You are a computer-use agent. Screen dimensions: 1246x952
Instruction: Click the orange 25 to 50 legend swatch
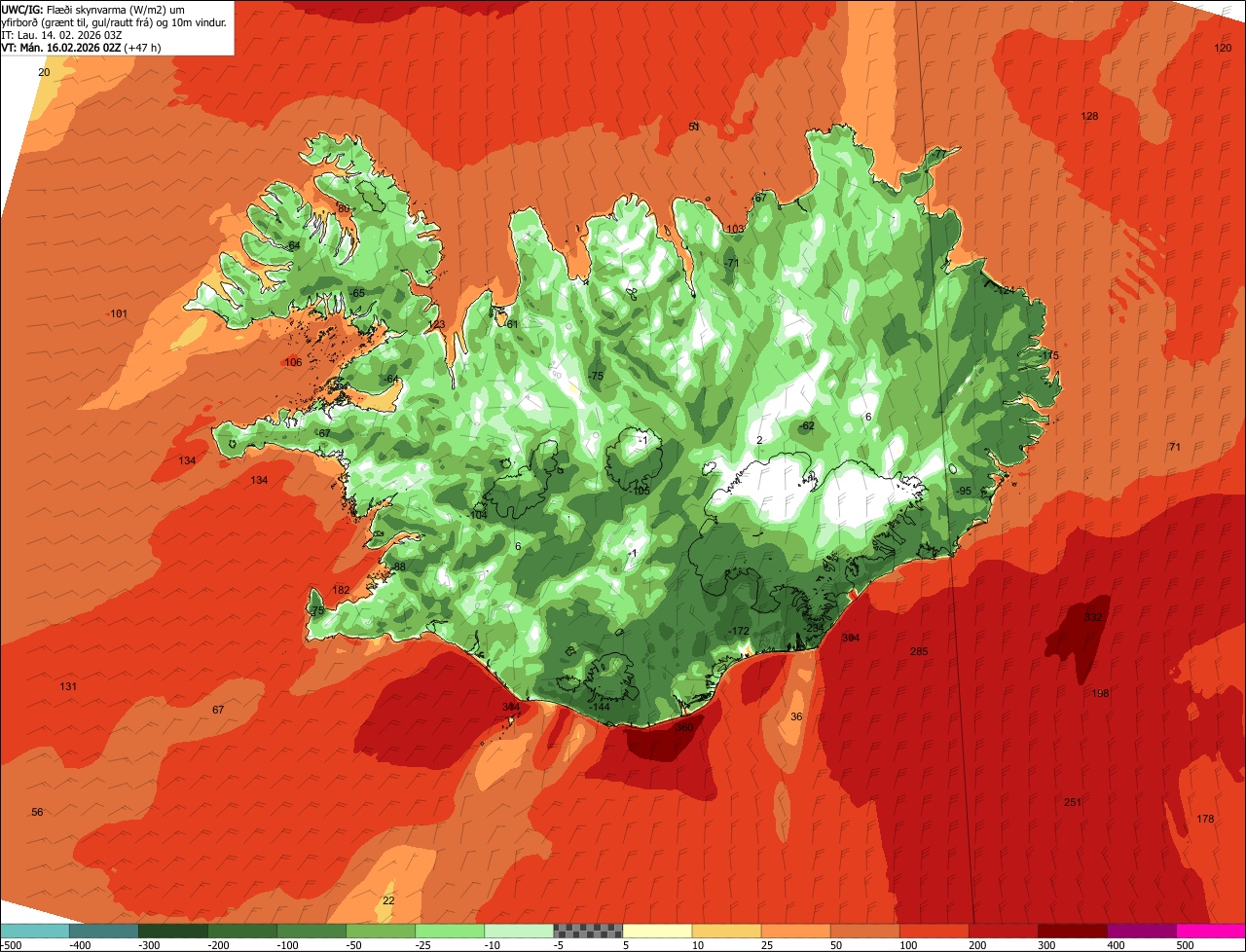click(795, 931)
